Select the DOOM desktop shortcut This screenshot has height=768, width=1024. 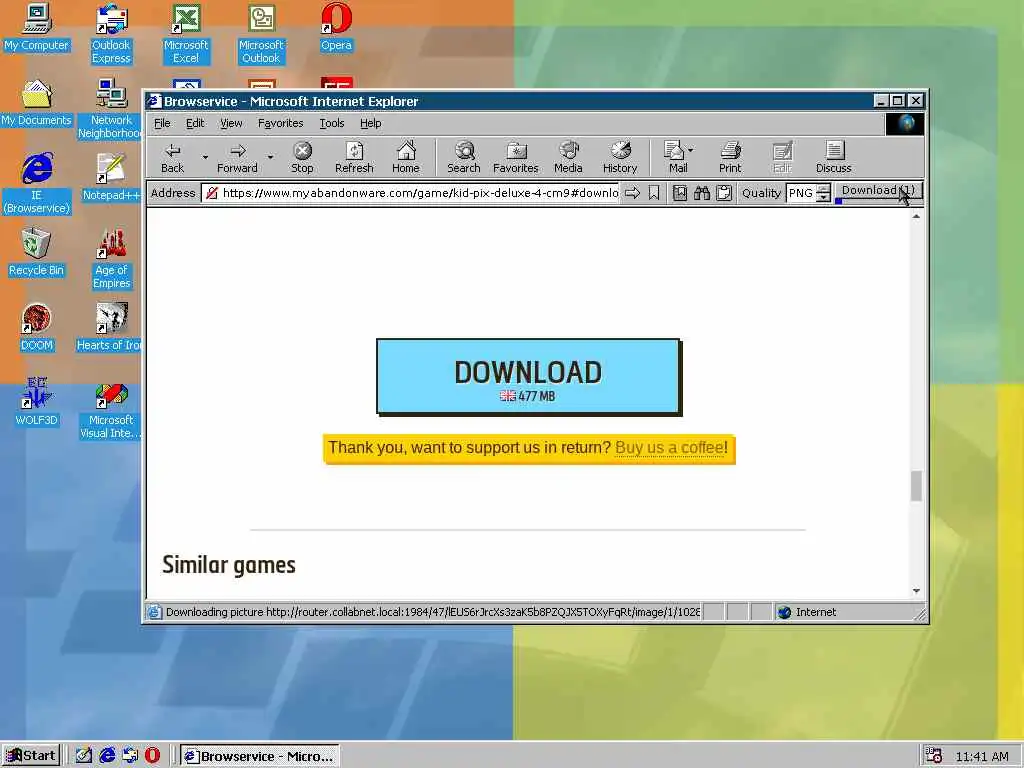coord(37,328)
